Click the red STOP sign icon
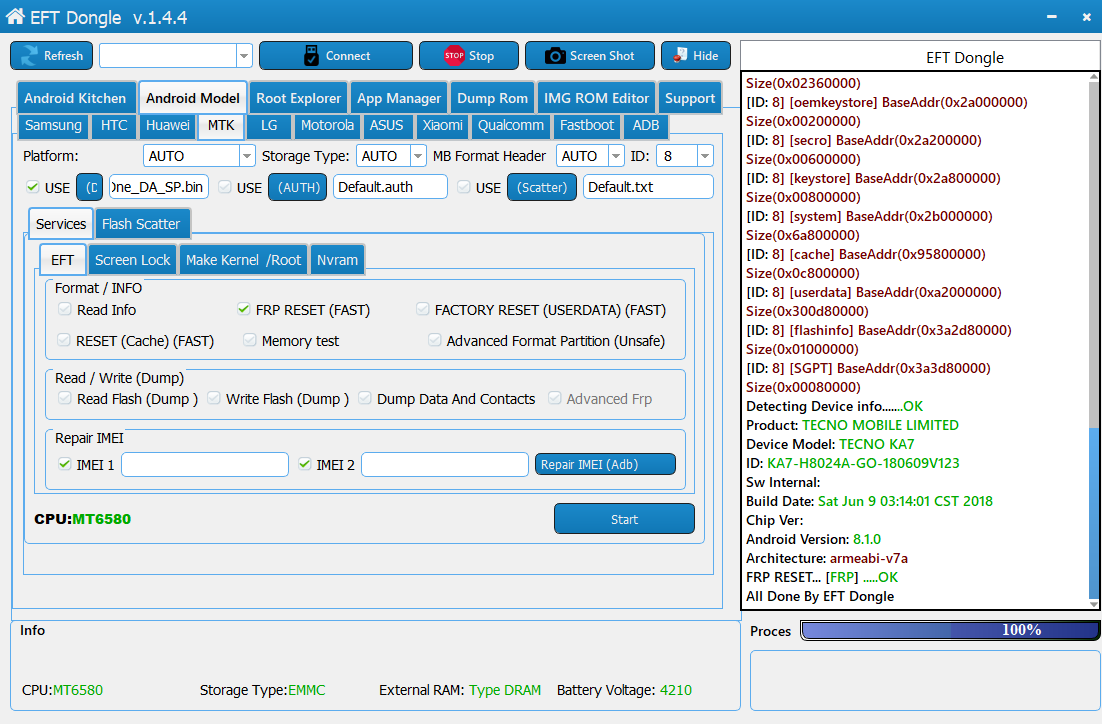Viewport: 1102px width, 724px height. [454, 56]
